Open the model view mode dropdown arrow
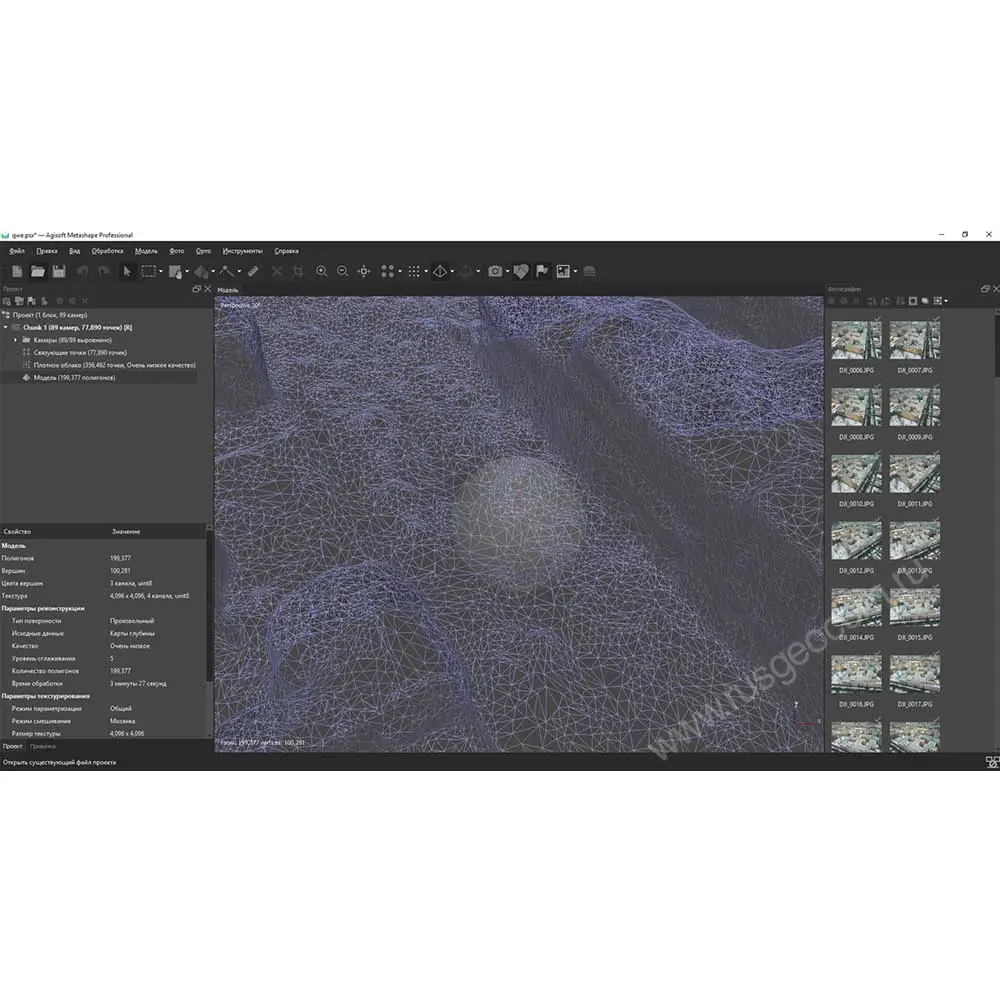1000x1000 pixels. pos(453,272)
